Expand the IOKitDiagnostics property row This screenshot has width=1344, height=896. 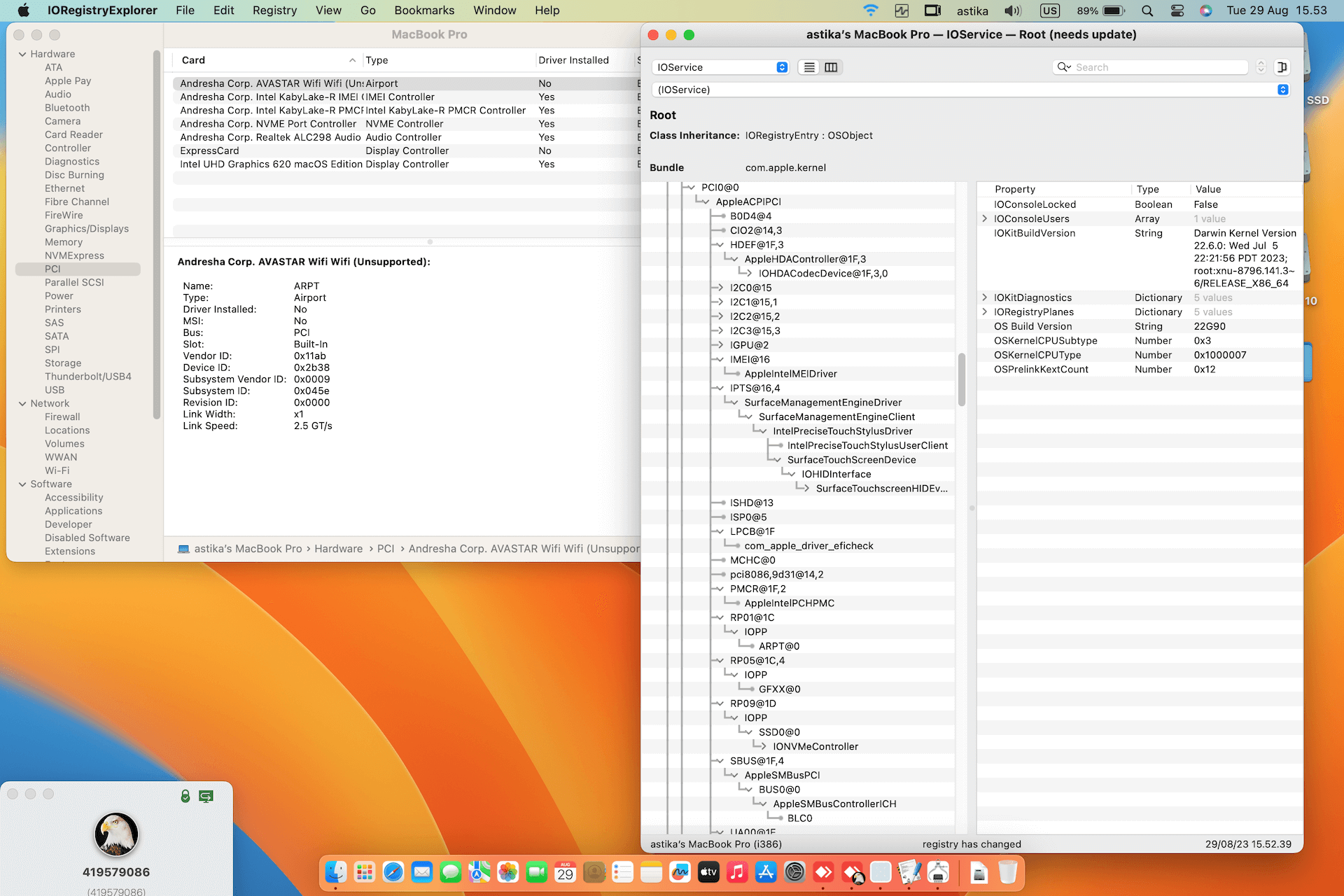tap(985, 297)
